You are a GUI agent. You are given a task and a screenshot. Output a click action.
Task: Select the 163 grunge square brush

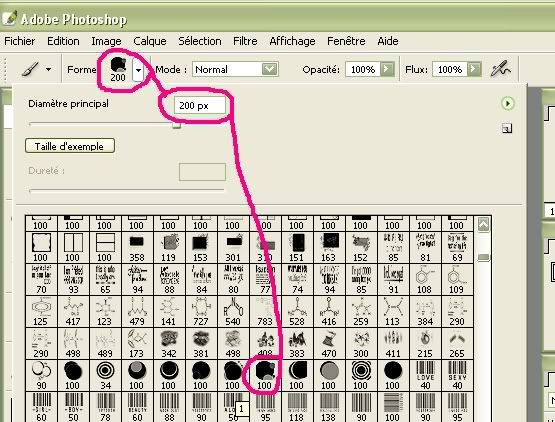[329, 247]
